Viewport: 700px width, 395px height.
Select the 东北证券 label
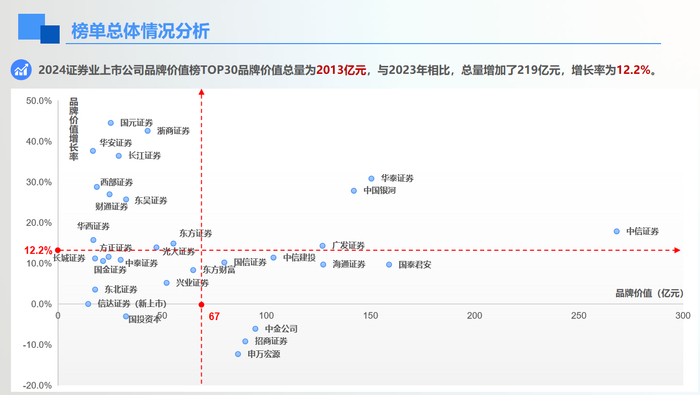(x=121, y=289)
